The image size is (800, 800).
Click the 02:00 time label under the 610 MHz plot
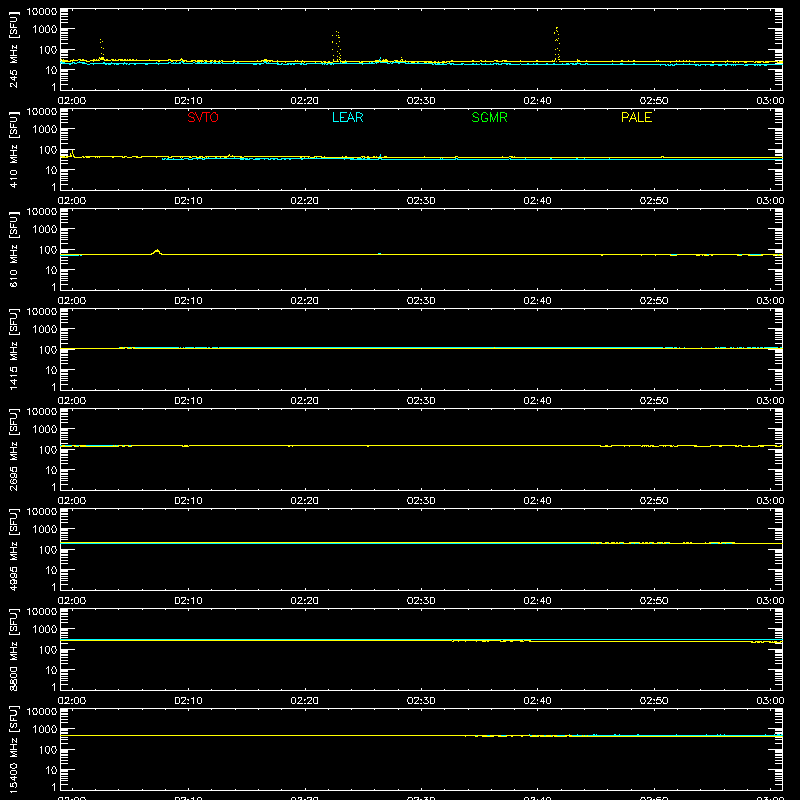[72, 301]
